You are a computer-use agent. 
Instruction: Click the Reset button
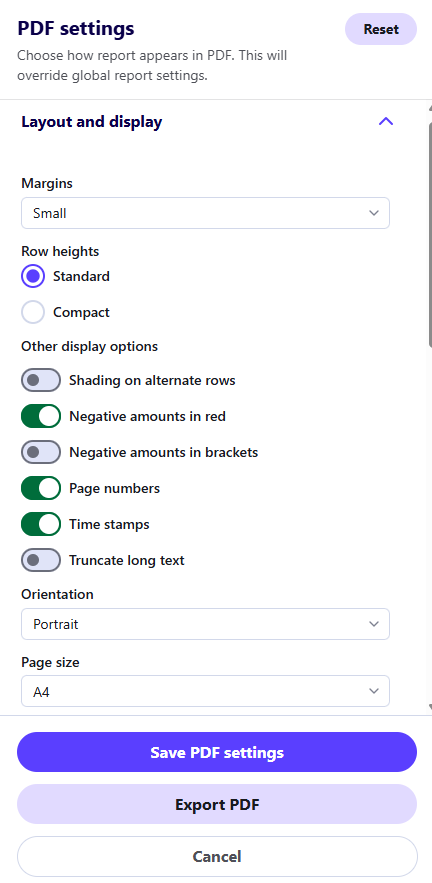click(381, 29)
